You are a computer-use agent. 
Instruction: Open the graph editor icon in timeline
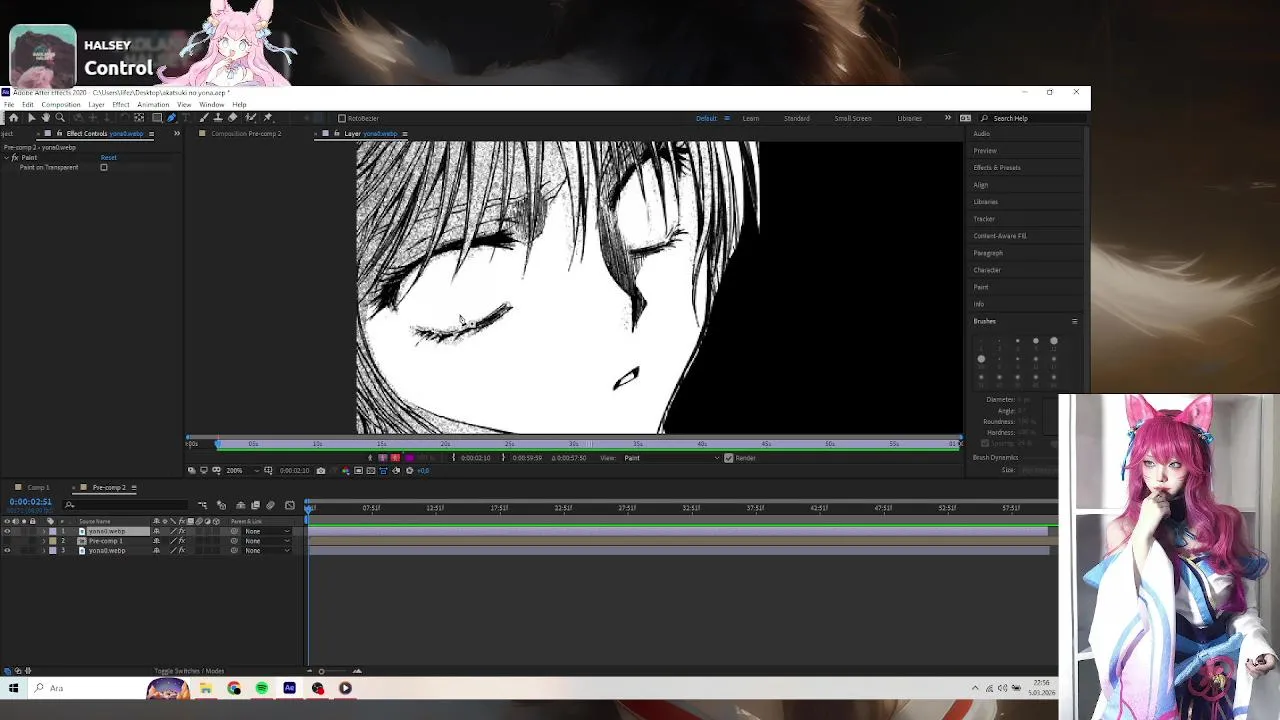pyautogui.click(x=289, y=505)
